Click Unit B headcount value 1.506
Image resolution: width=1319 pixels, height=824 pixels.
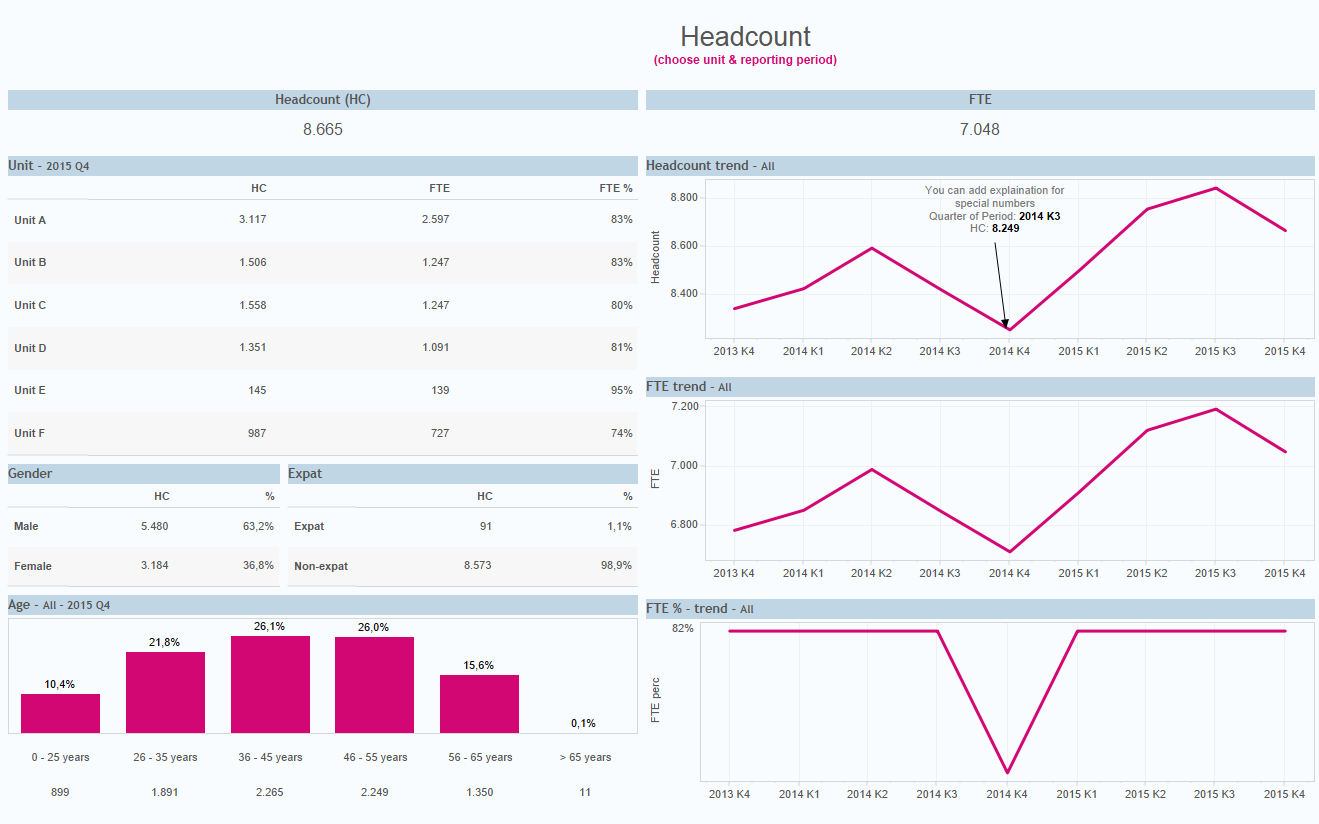click(253, 262)
